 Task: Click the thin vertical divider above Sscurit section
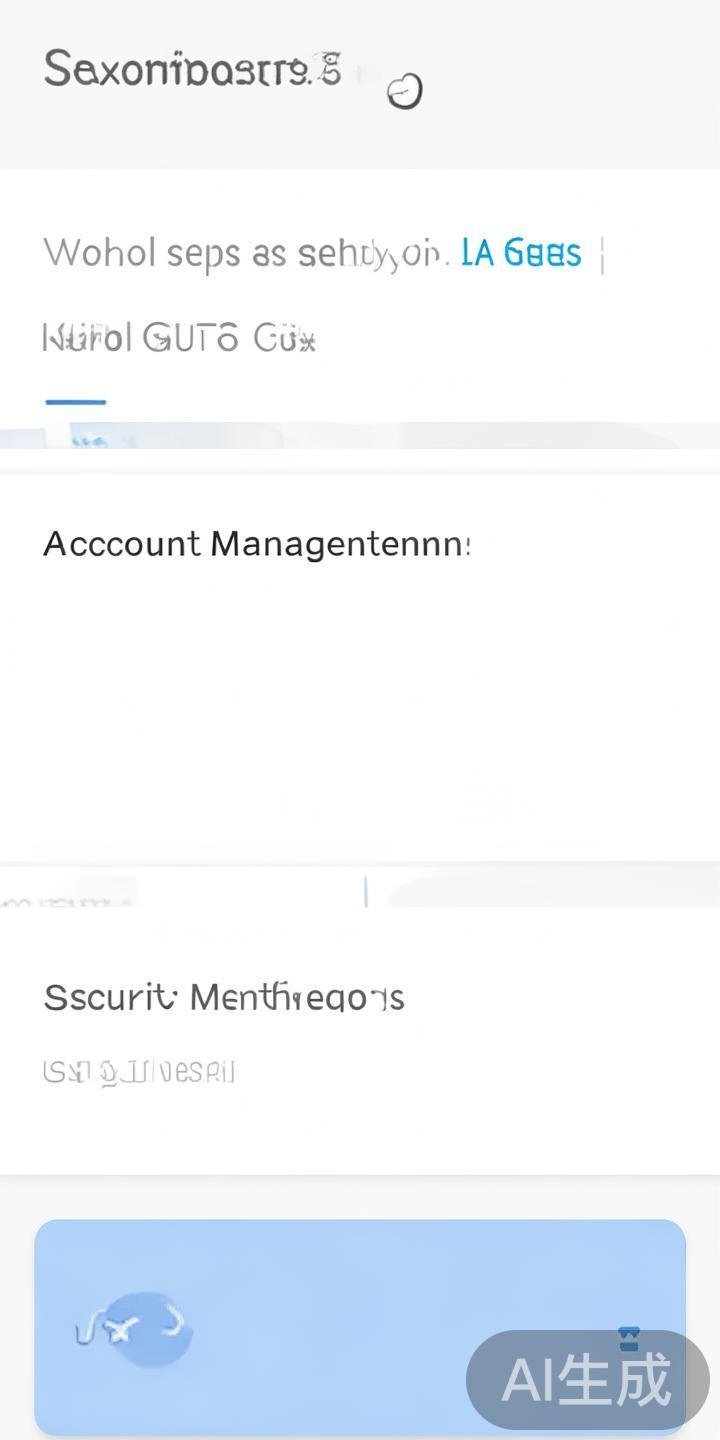pyautogui.click(x=366, y=891)
